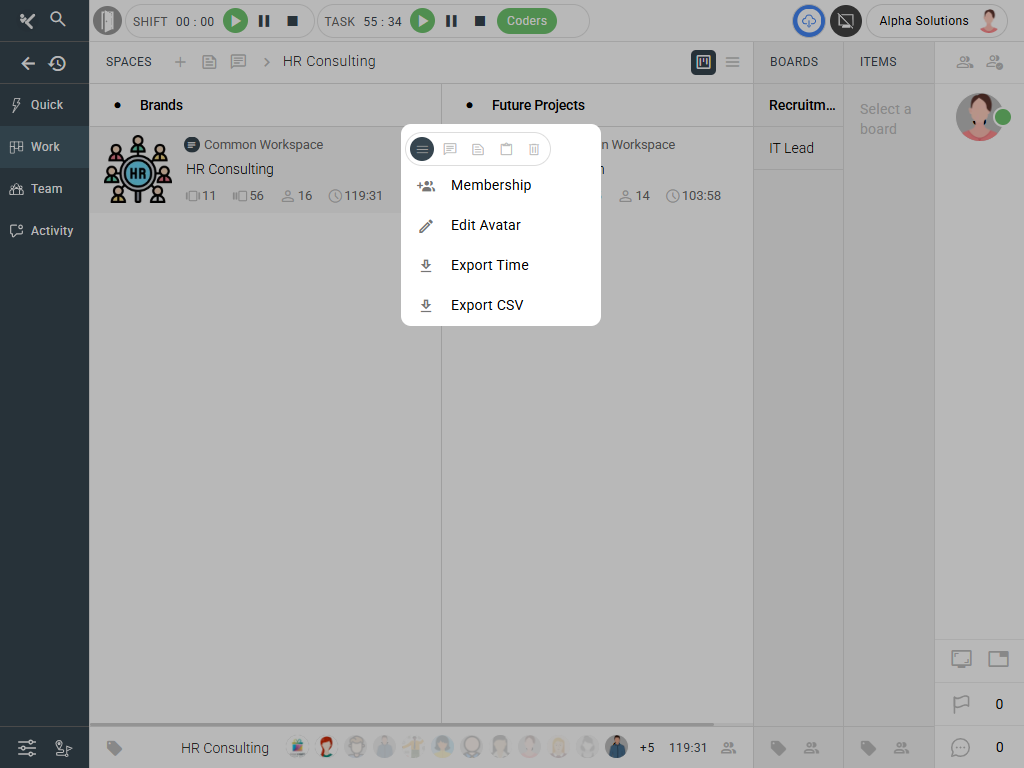Click the trash delete icon in popup toolbar
The height and width of the screenshot is (768, 1024).
click(534, 149)
